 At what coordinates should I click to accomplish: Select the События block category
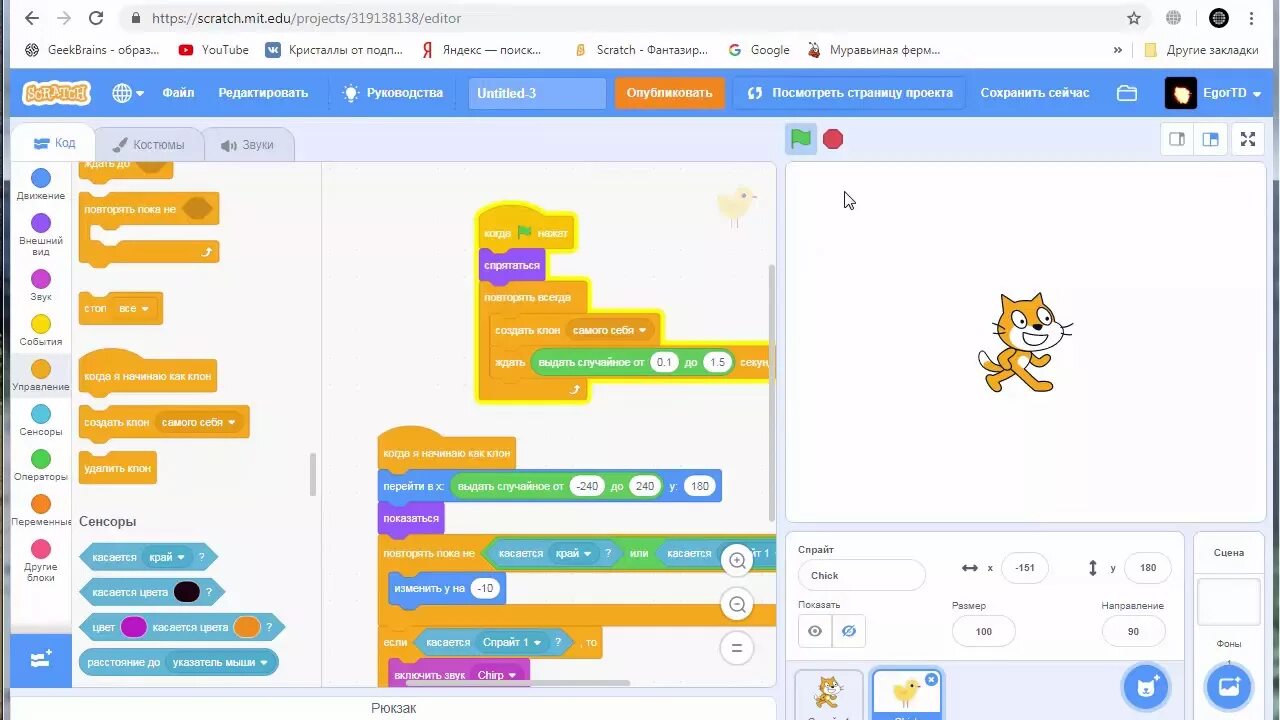tap(41, 330)
